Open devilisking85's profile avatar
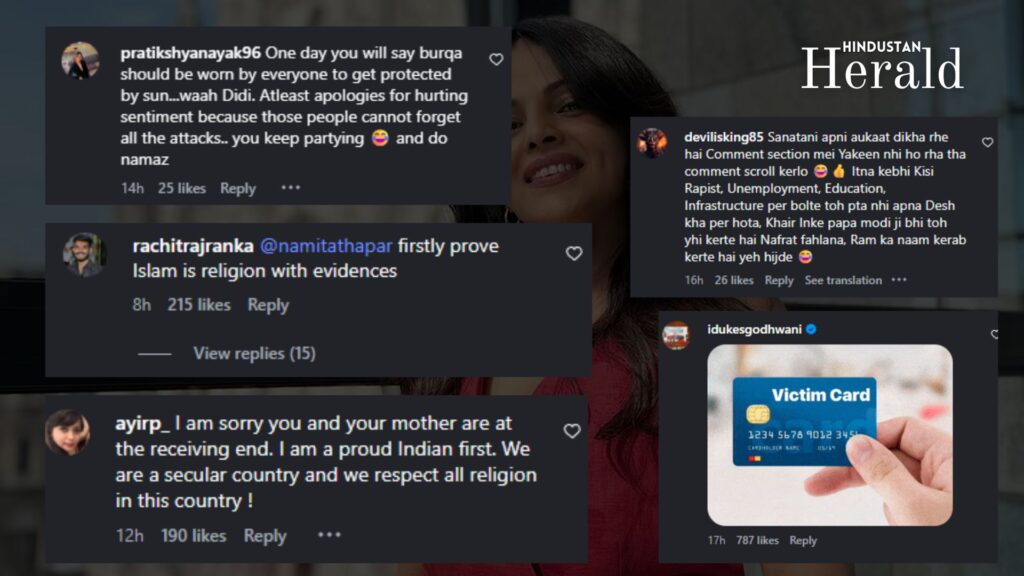The width and height of the screenshot is (1024, 576). pos(652,142)
